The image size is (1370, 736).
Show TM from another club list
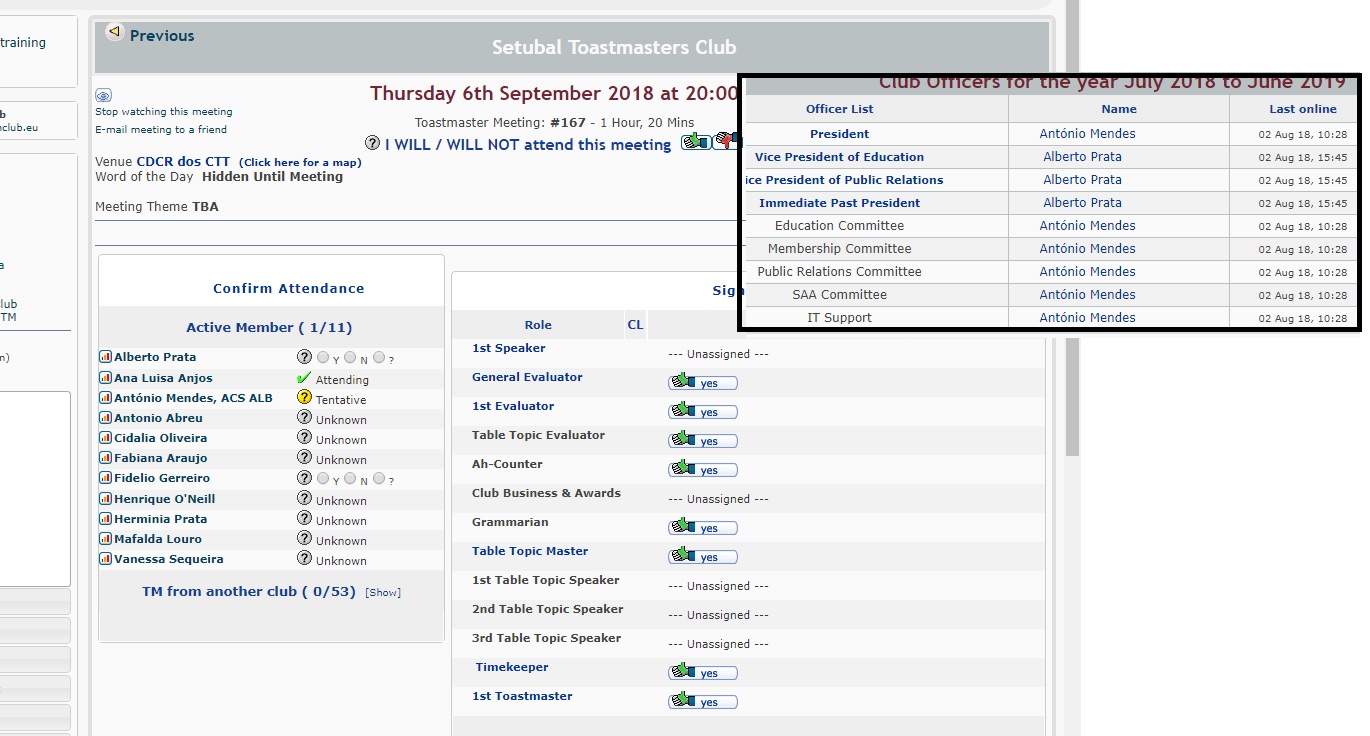[383, 592]
